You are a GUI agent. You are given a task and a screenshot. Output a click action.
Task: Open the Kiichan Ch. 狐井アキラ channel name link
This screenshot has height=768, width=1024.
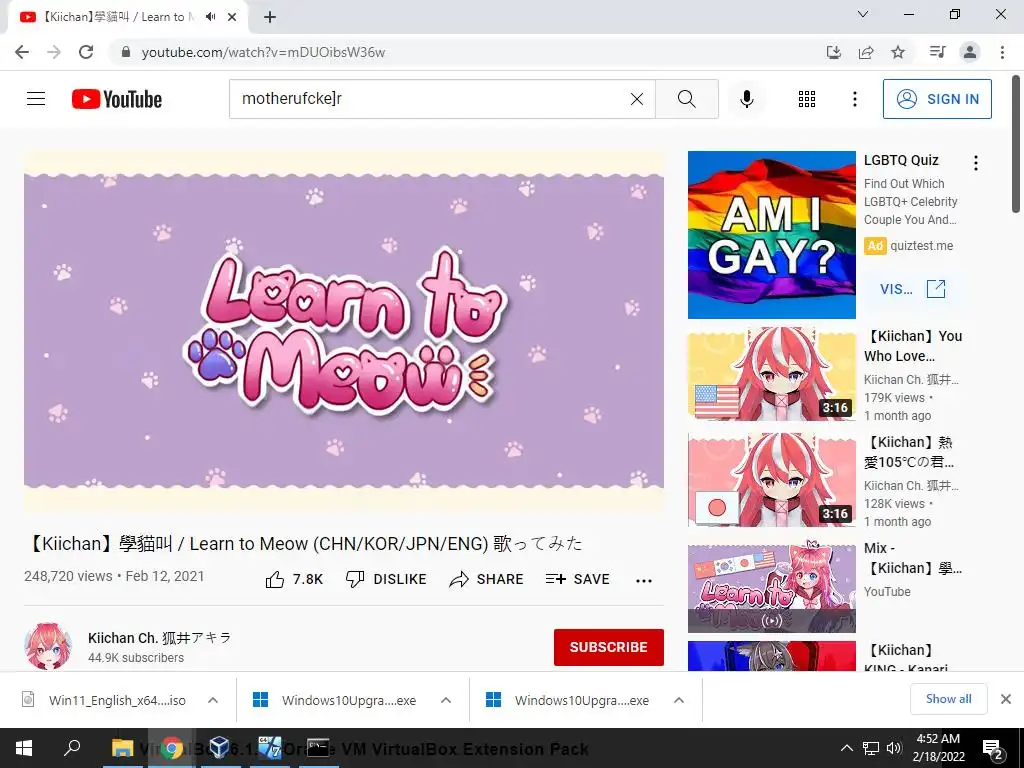tap(159, 637)
